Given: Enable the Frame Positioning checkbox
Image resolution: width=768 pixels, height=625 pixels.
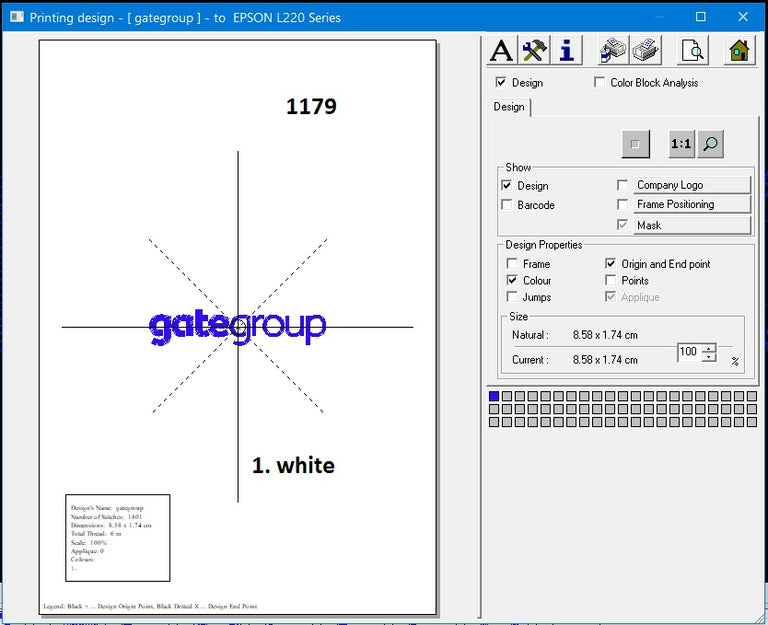Looking at the screenshot, I should pyautogui.click(x=622, y=204).
